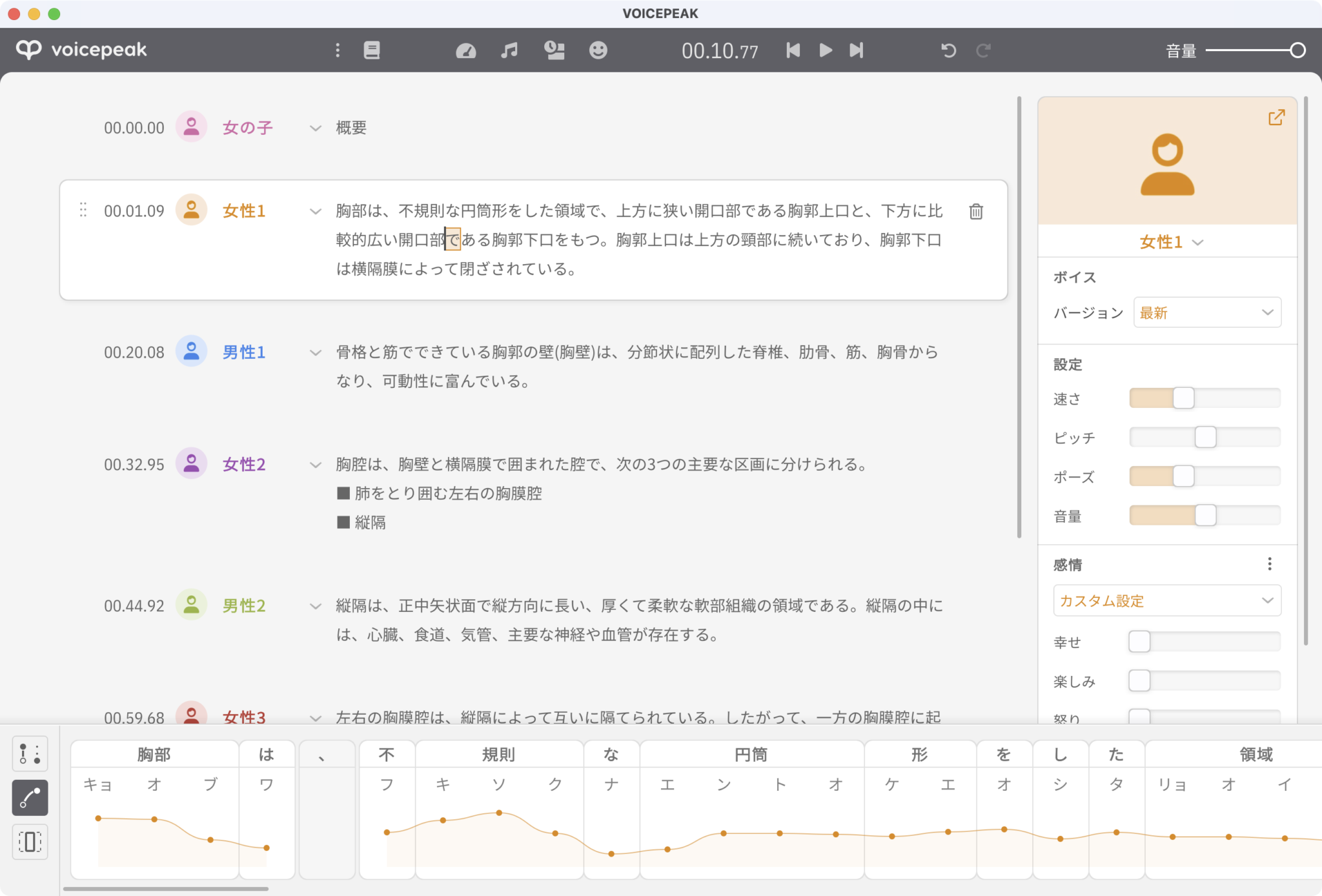1322x896 pixels.
Task: Click the narrator preset icon in toolbar
Action: pyautogui.click(x=554, y=50)
